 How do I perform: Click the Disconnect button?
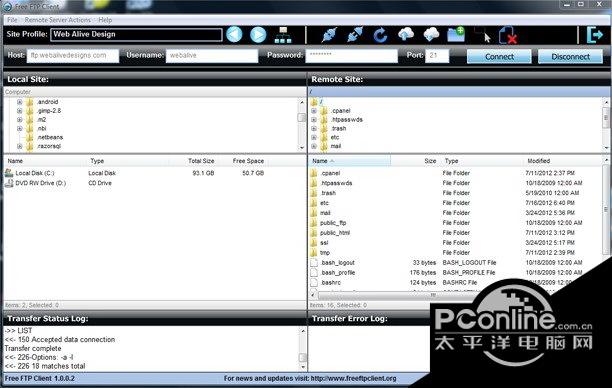click(x=570, y=57)
